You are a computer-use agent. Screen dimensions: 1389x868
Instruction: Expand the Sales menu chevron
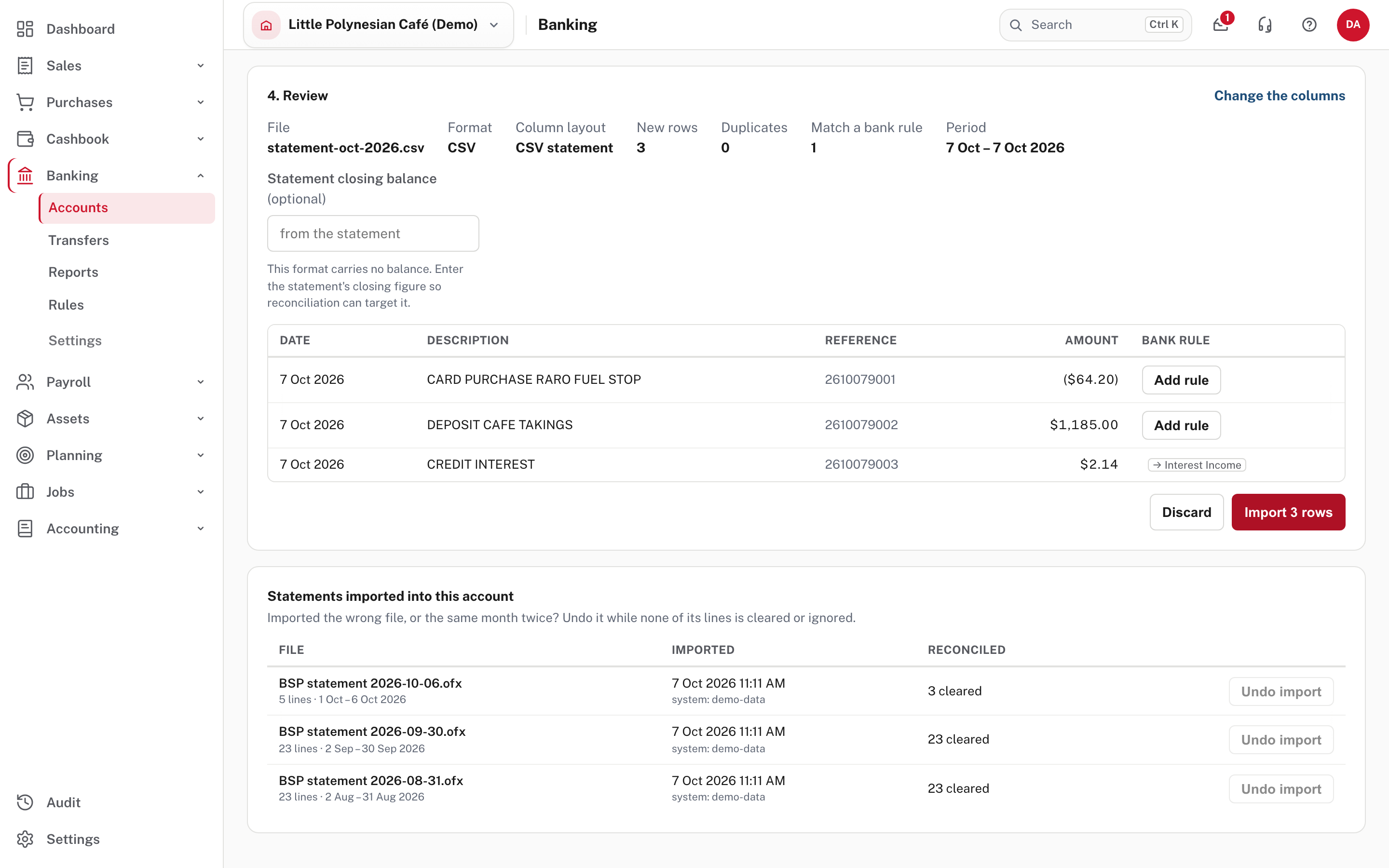(x=200, y=66)
